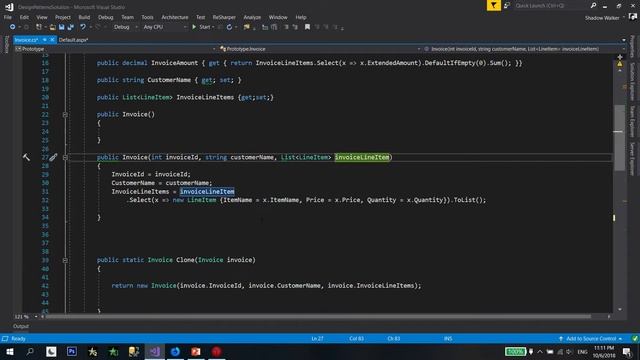Click the Bookmark icon in toolbar
The height and width of the screenshot is (360, 640).
coord(307,27)
